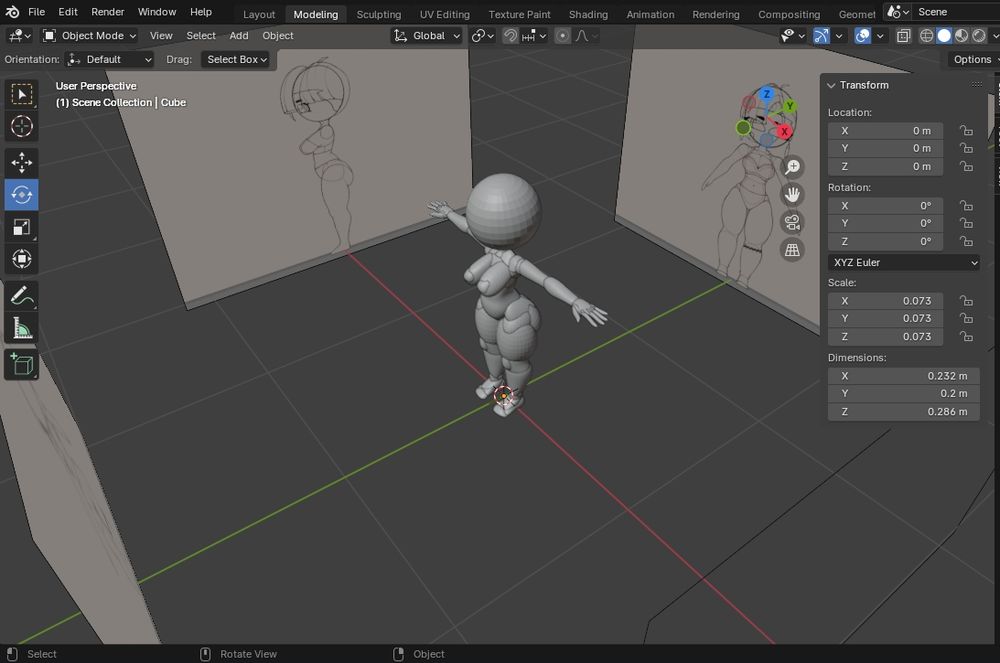Click the red X axis gizmo
The image size is (1000, 663).
point(784,132)
